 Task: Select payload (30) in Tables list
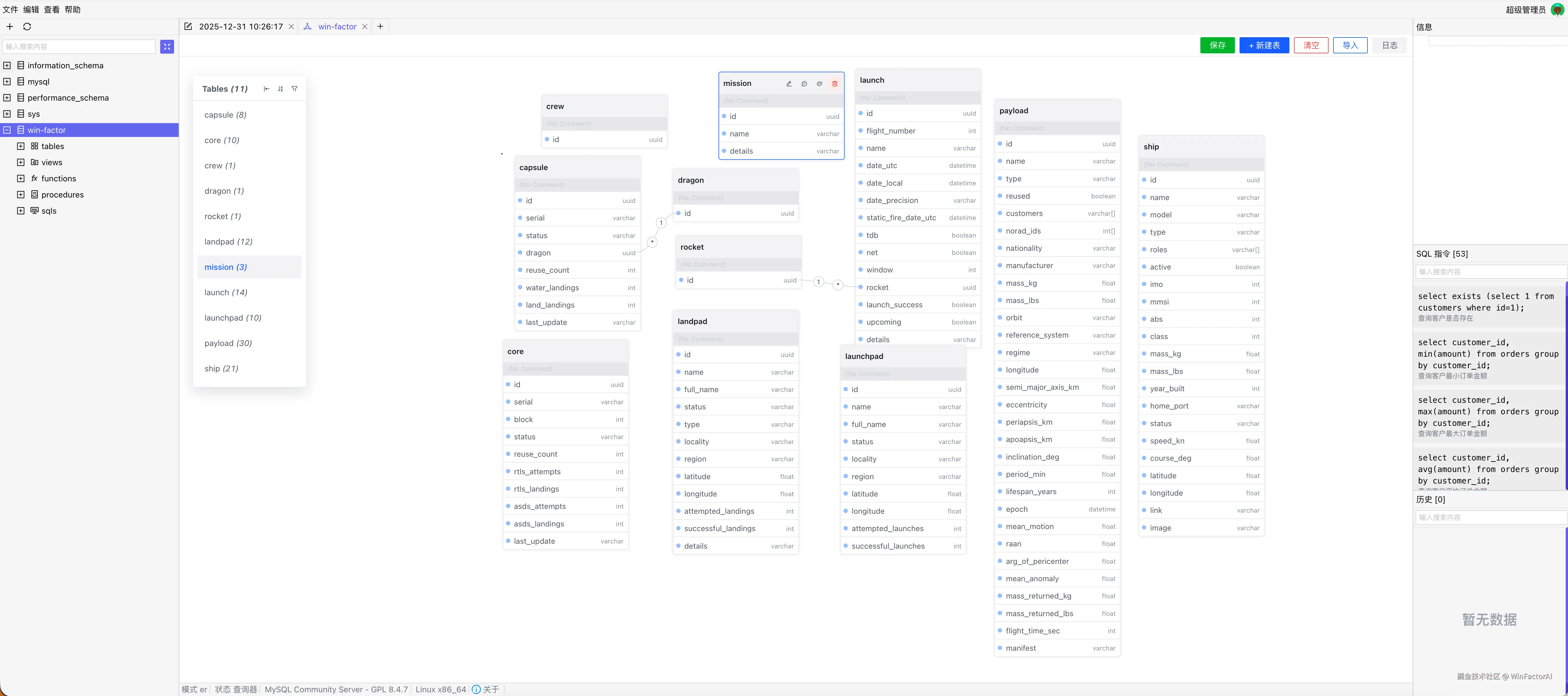click(228, 343)
